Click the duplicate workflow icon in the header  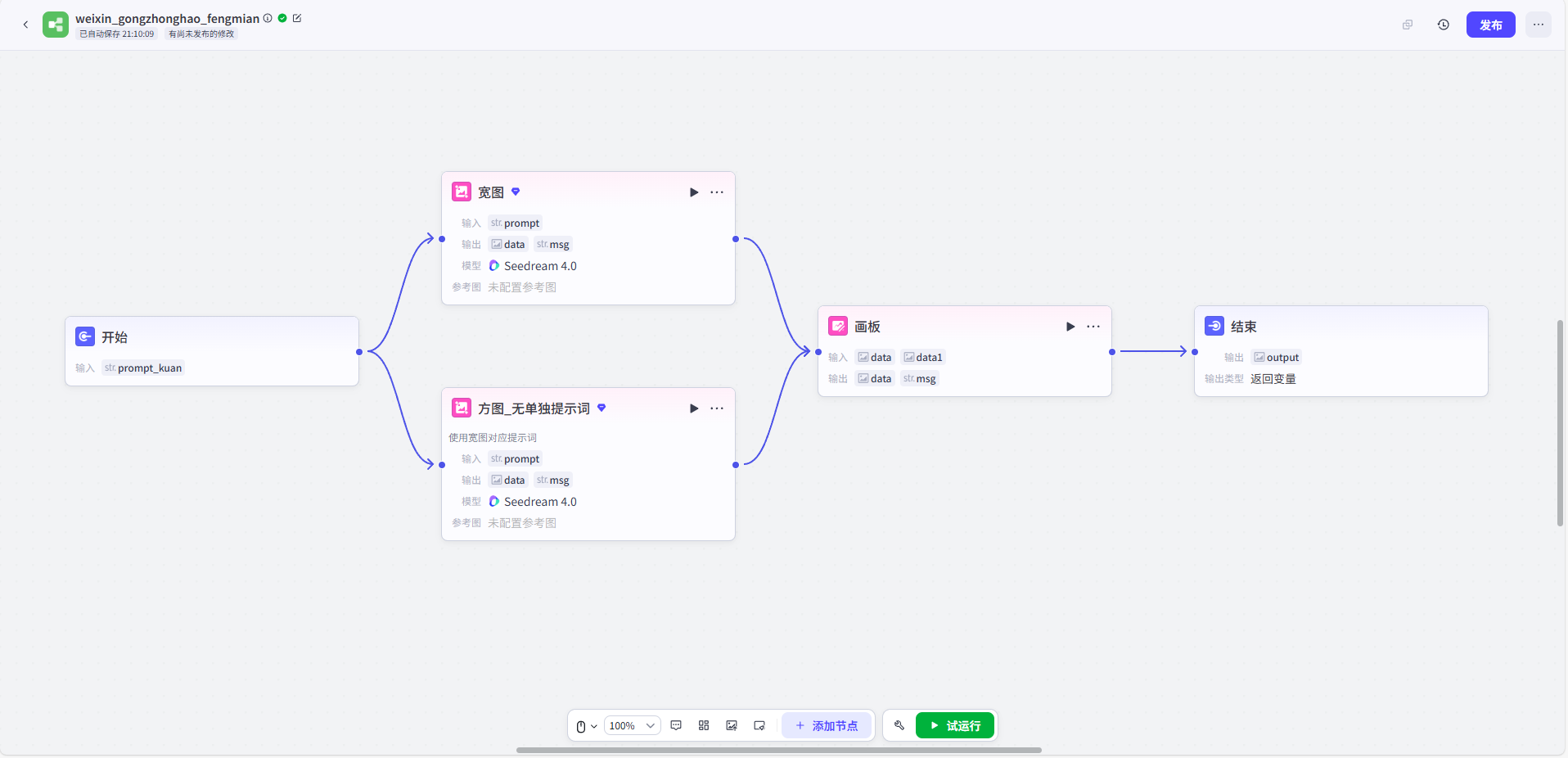1408,25
